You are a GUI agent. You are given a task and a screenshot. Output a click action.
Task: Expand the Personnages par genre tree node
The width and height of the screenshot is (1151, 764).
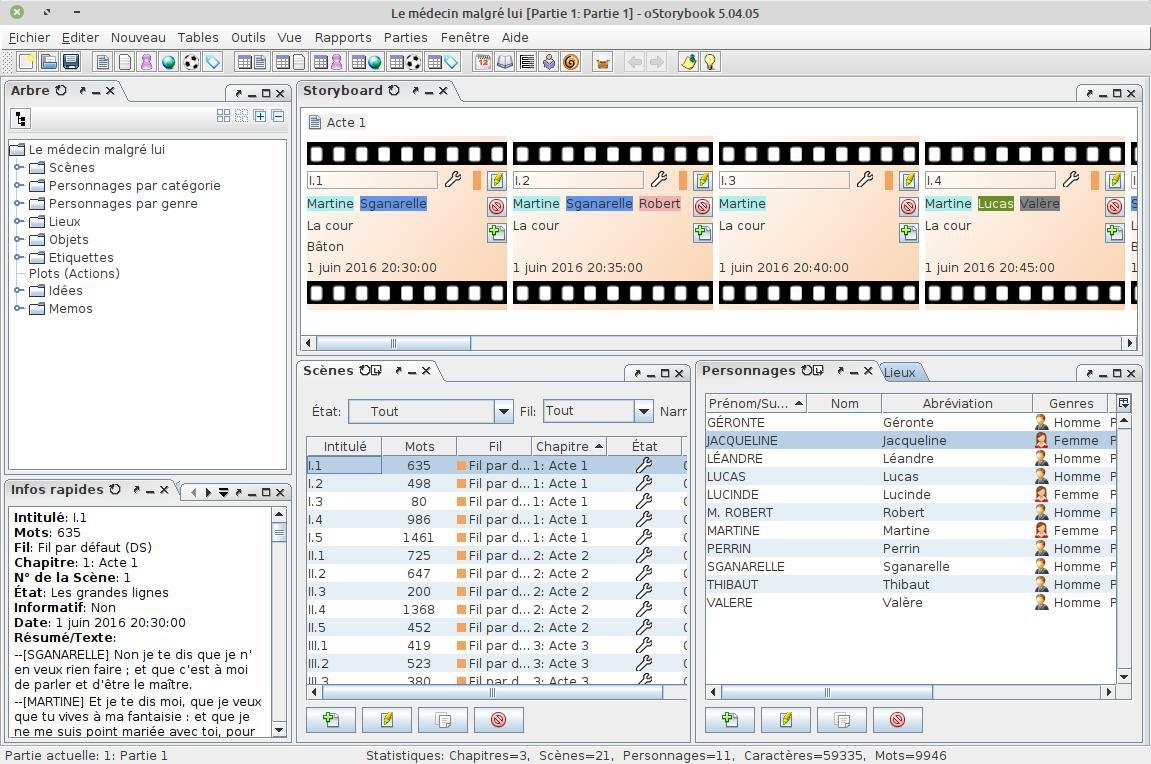[19, 203]
